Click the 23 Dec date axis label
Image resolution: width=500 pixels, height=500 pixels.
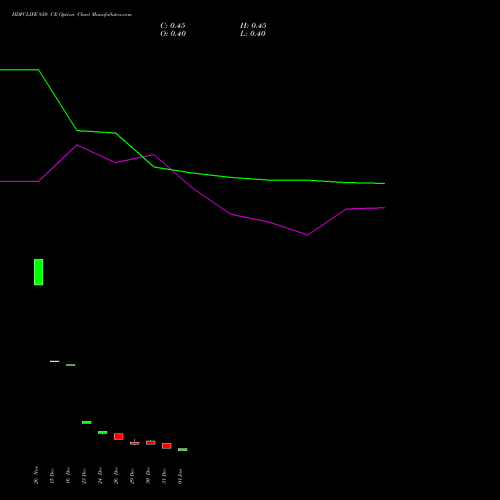pyautogui.click(x=84, y=475)
